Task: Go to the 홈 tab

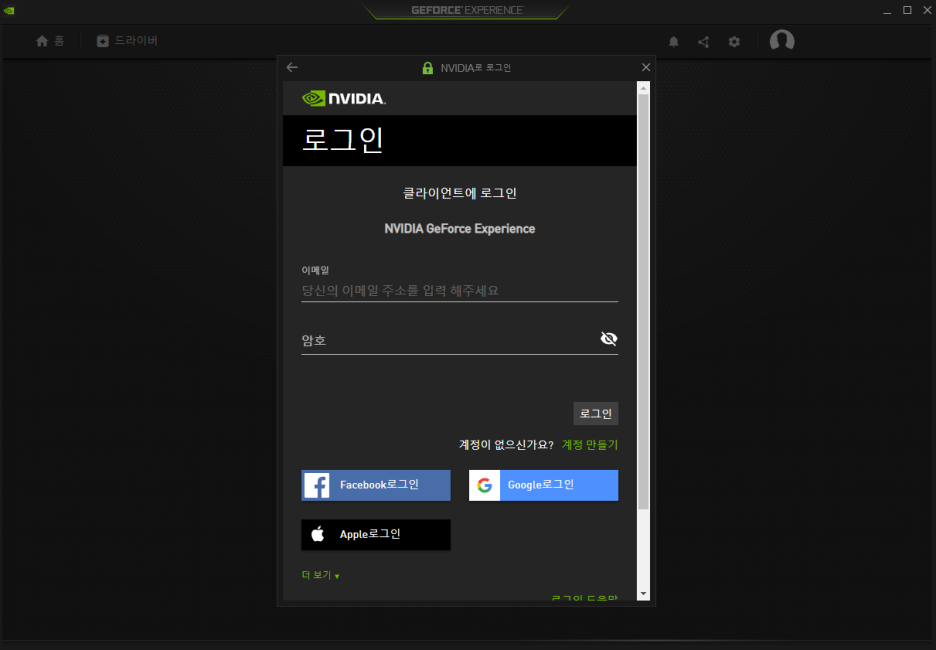Action: 50,41
